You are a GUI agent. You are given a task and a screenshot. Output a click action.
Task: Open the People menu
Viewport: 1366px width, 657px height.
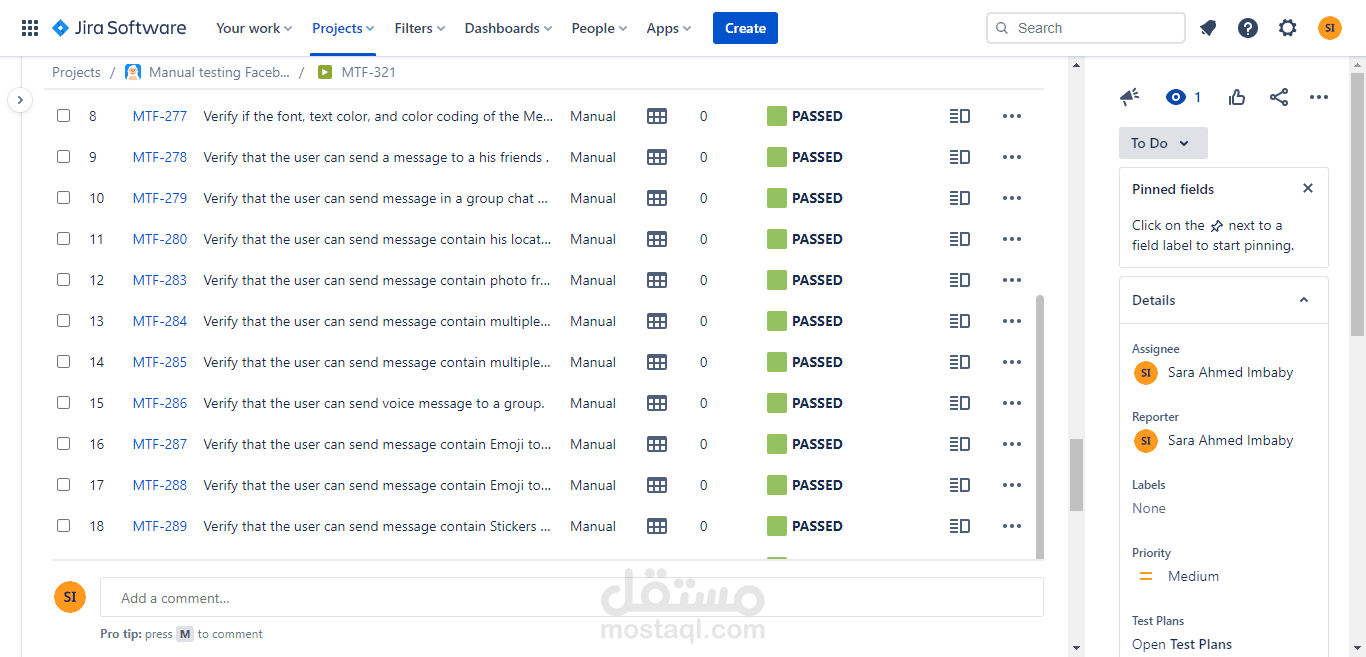[600, 28]
